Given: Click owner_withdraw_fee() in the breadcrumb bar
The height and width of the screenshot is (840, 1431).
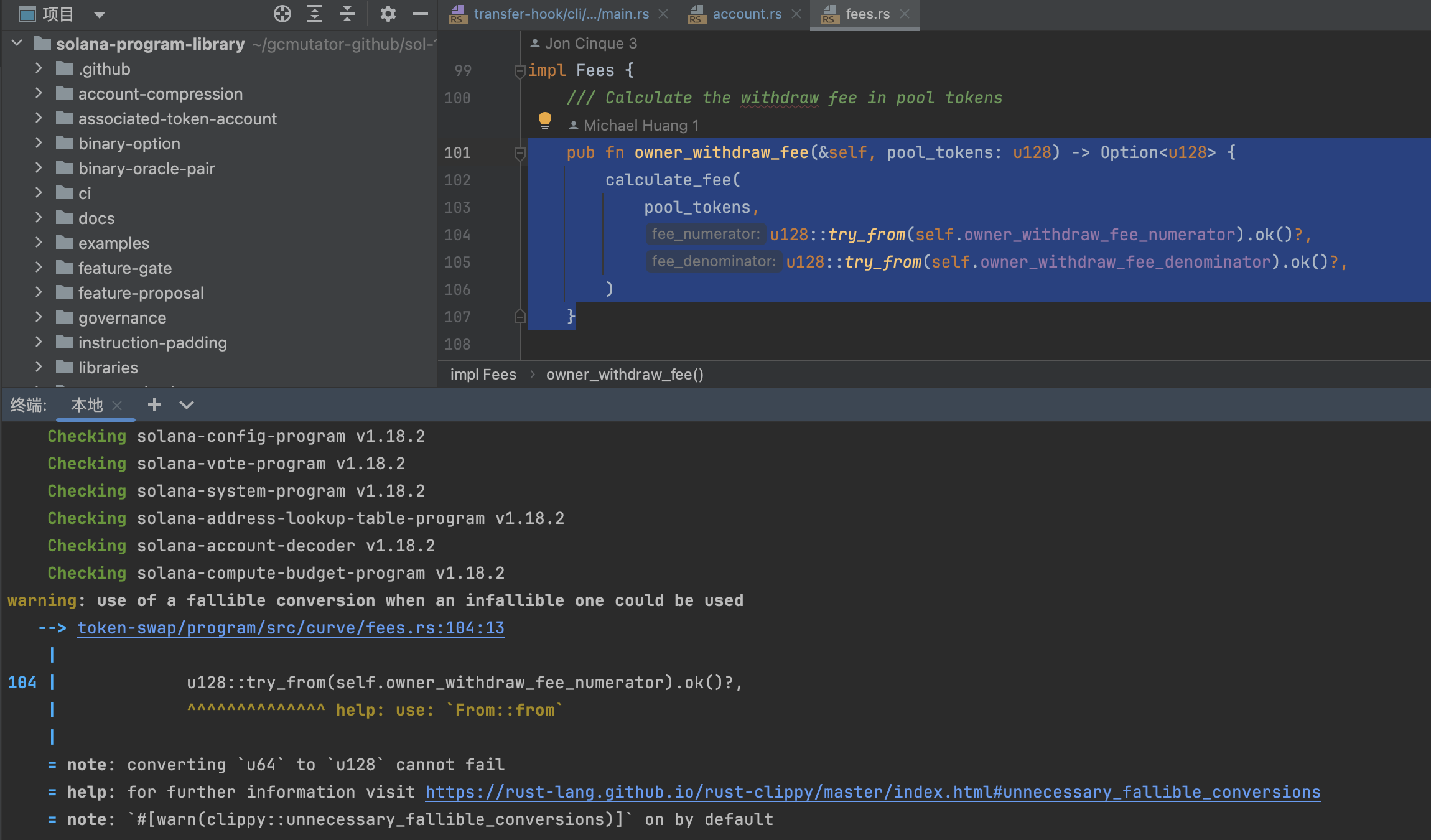Looking at the screenshot, I should point(624,375).
